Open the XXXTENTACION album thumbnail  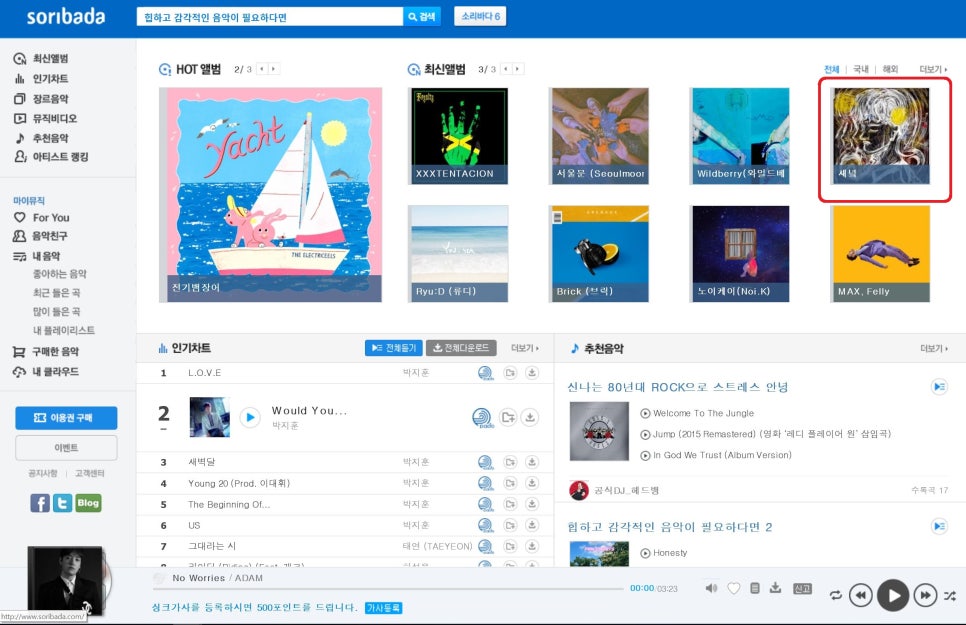pyautogui.click(x=459, y=136)
